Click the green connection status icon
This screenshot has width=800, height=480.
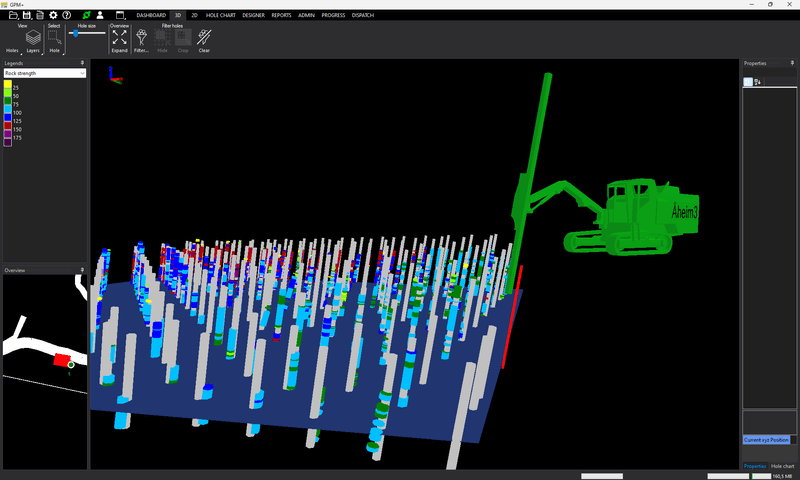pyautogui.click(x=87, y=15)
